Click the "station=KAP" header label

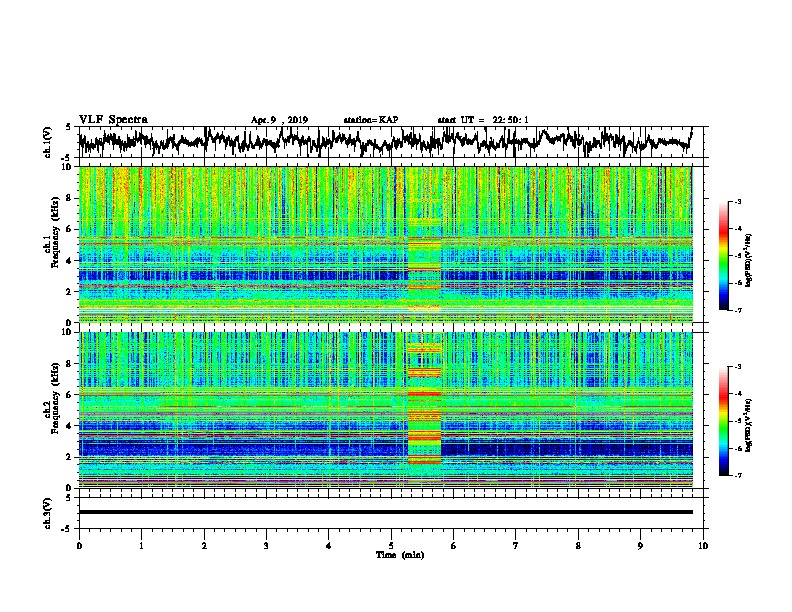pos(371,120)
